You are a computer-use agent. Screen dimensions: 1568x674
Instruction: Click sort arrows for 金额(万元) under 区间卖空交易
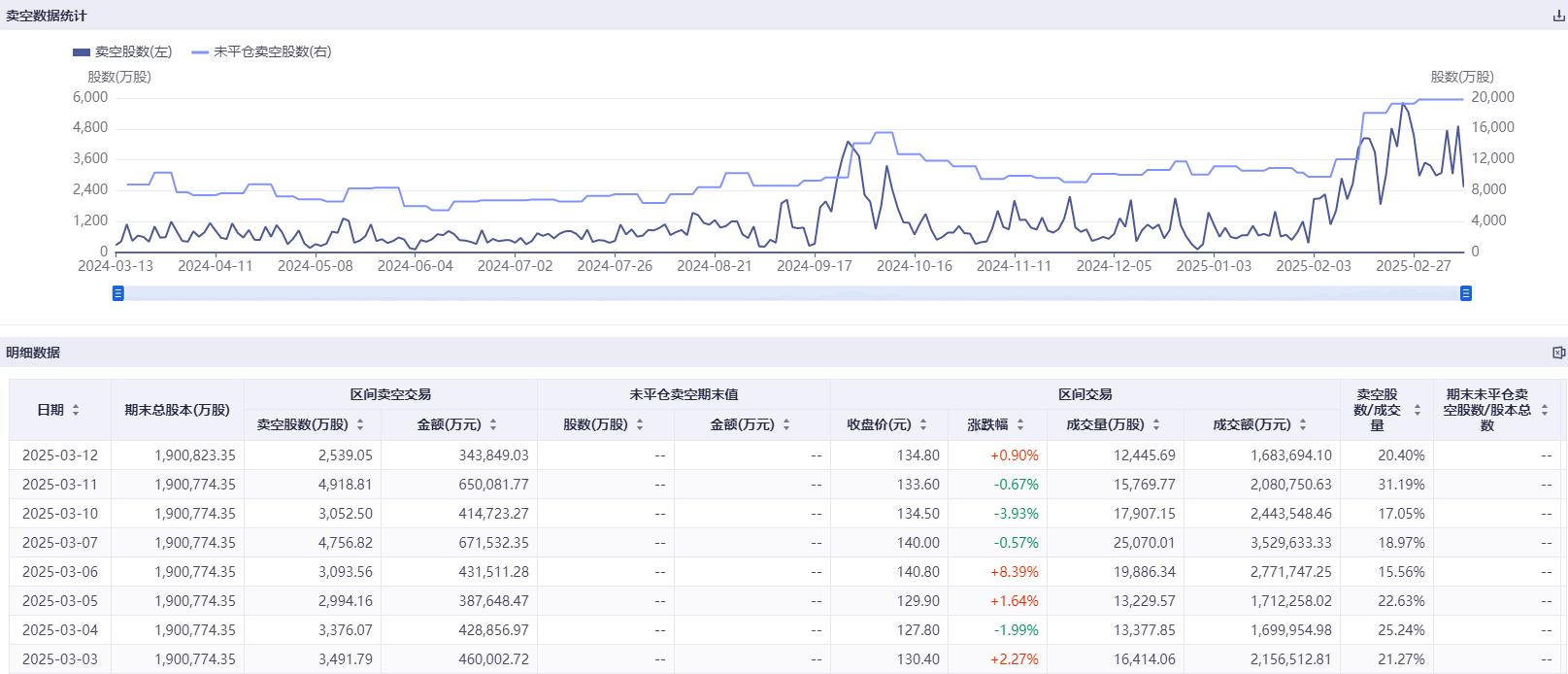pos(493,424)
